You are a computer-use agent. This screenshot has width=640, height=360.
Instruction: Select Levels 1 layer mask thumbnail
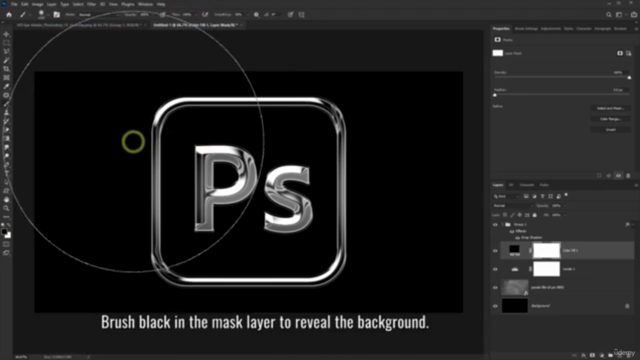(547, 269)
